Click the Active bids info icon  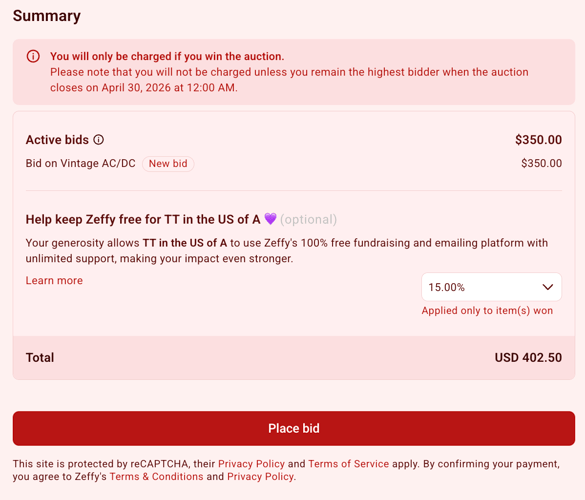point(98,140)
